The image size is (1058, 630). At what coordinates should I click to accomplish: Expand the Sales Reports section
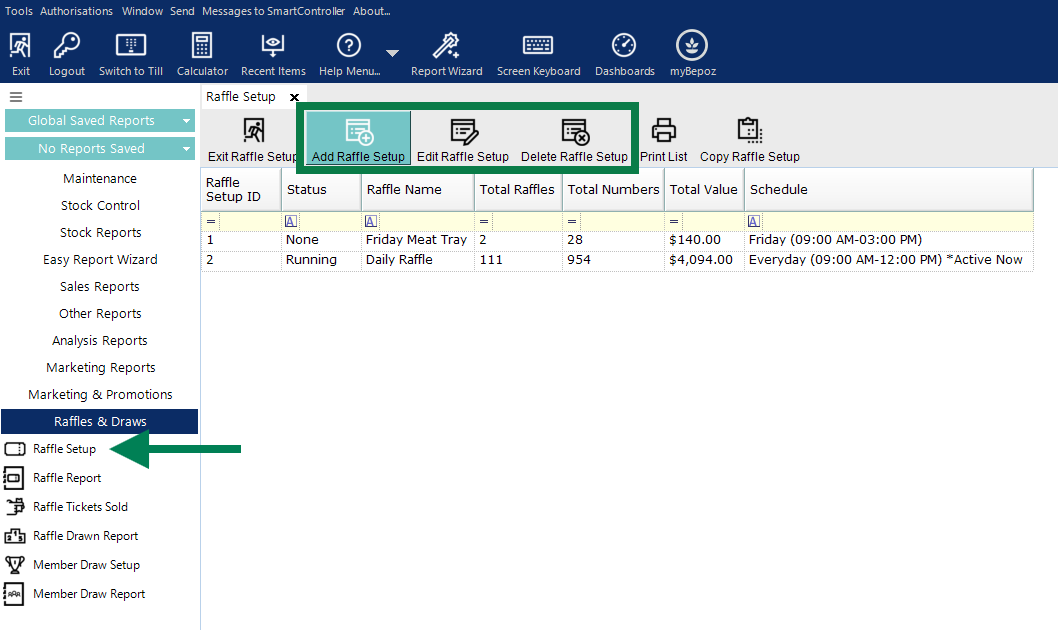click(100, 286)
